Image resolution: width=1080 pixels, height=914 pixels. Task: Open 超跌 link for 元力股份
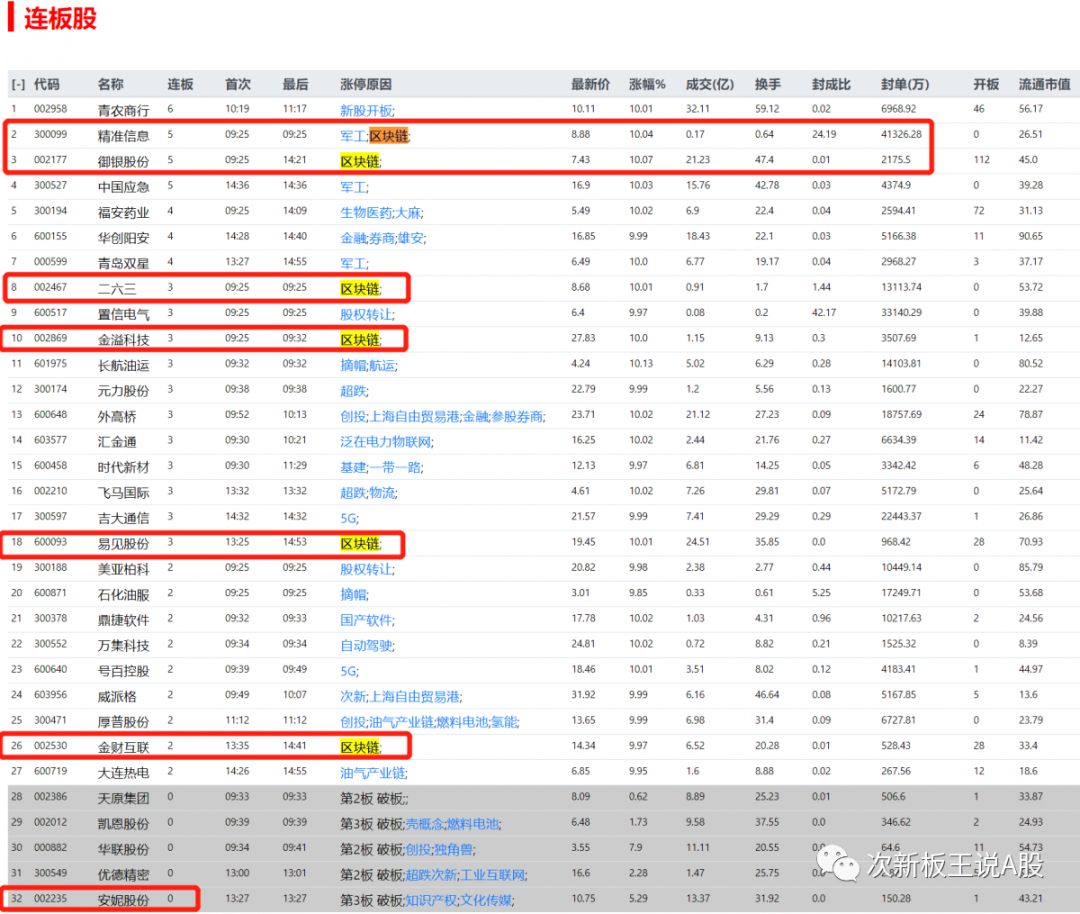(354, 391)
